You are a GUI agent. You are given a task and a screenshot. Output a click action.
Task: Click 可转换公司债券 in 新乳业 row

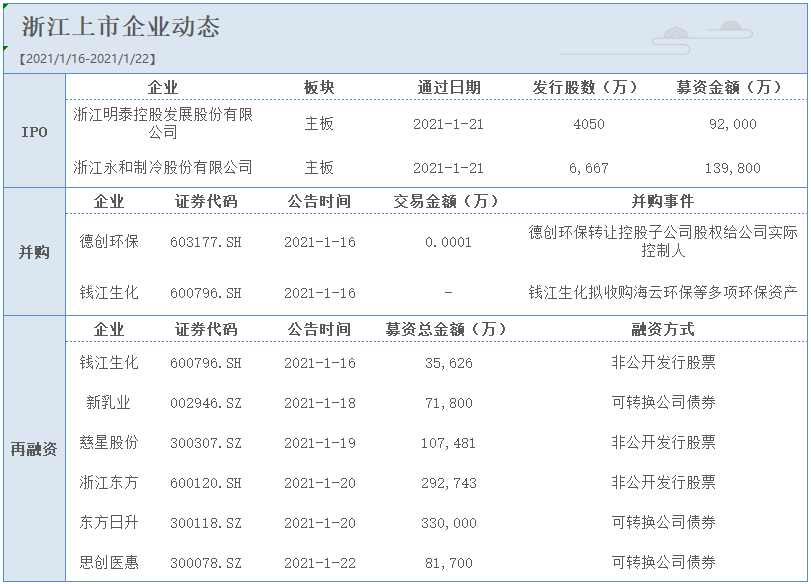coord(663,402)
